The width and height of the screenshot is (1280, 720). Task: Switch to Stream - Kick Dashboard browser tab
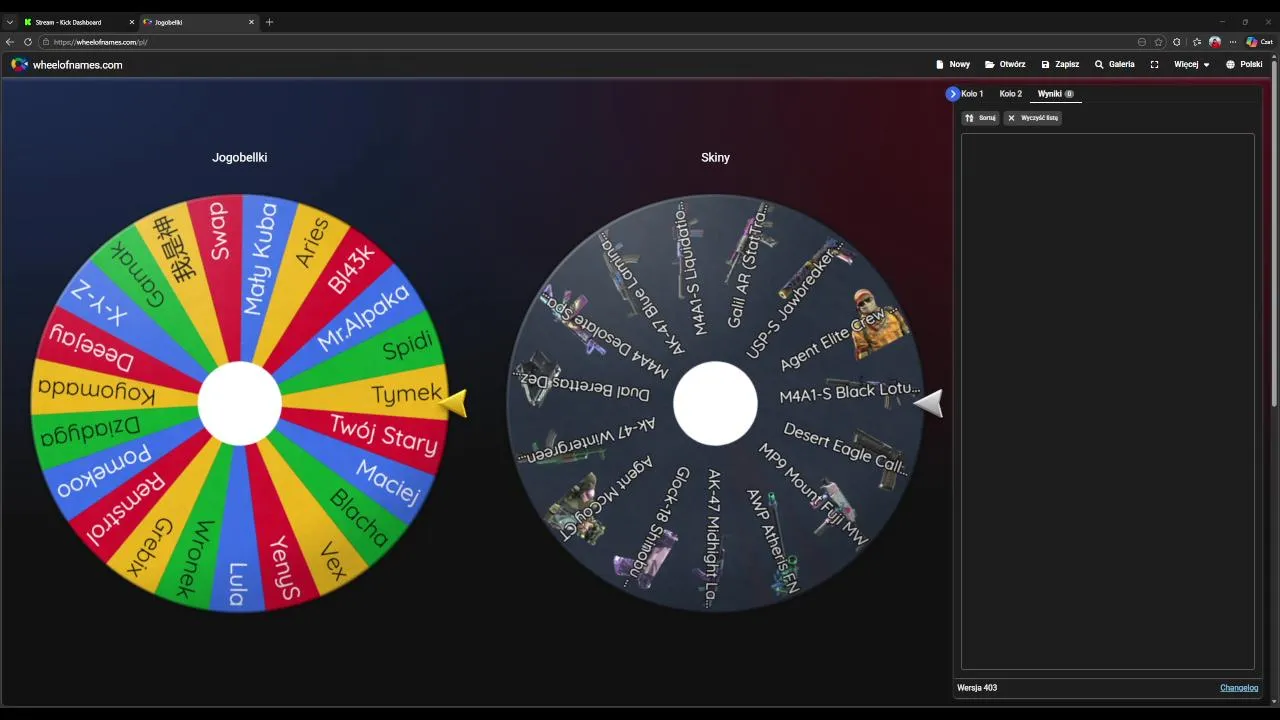pyautogui.click(x=78, y=22)
